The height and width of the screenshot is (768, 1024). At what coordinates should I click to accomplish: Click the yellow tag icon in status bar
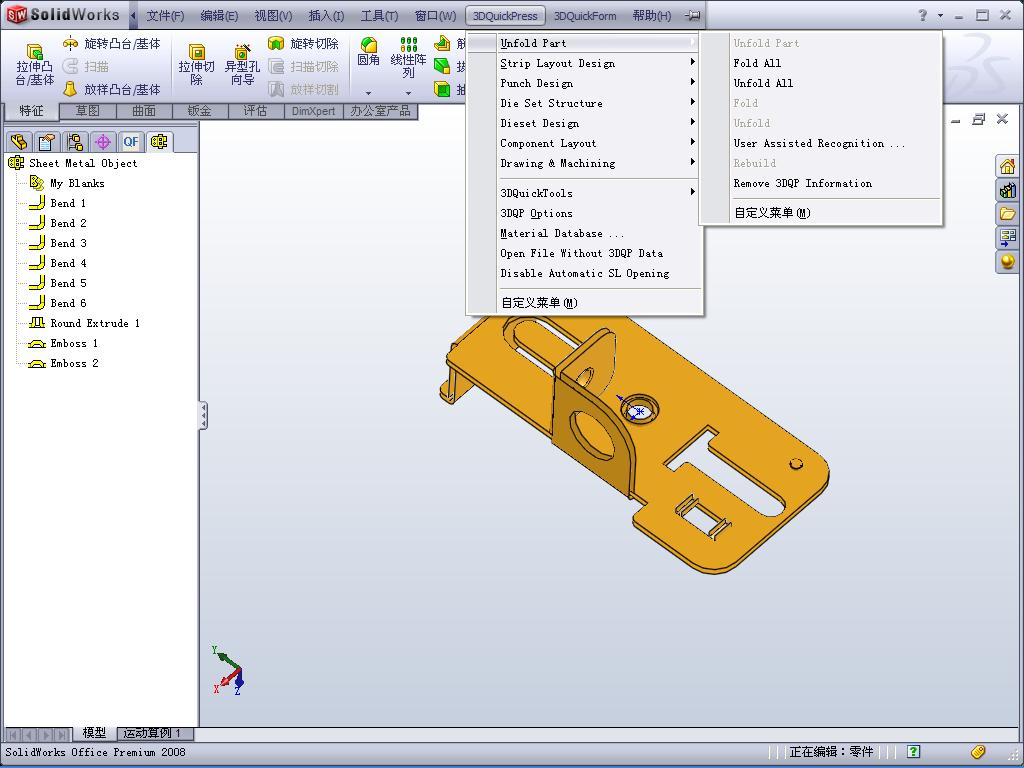pos(978,752)
